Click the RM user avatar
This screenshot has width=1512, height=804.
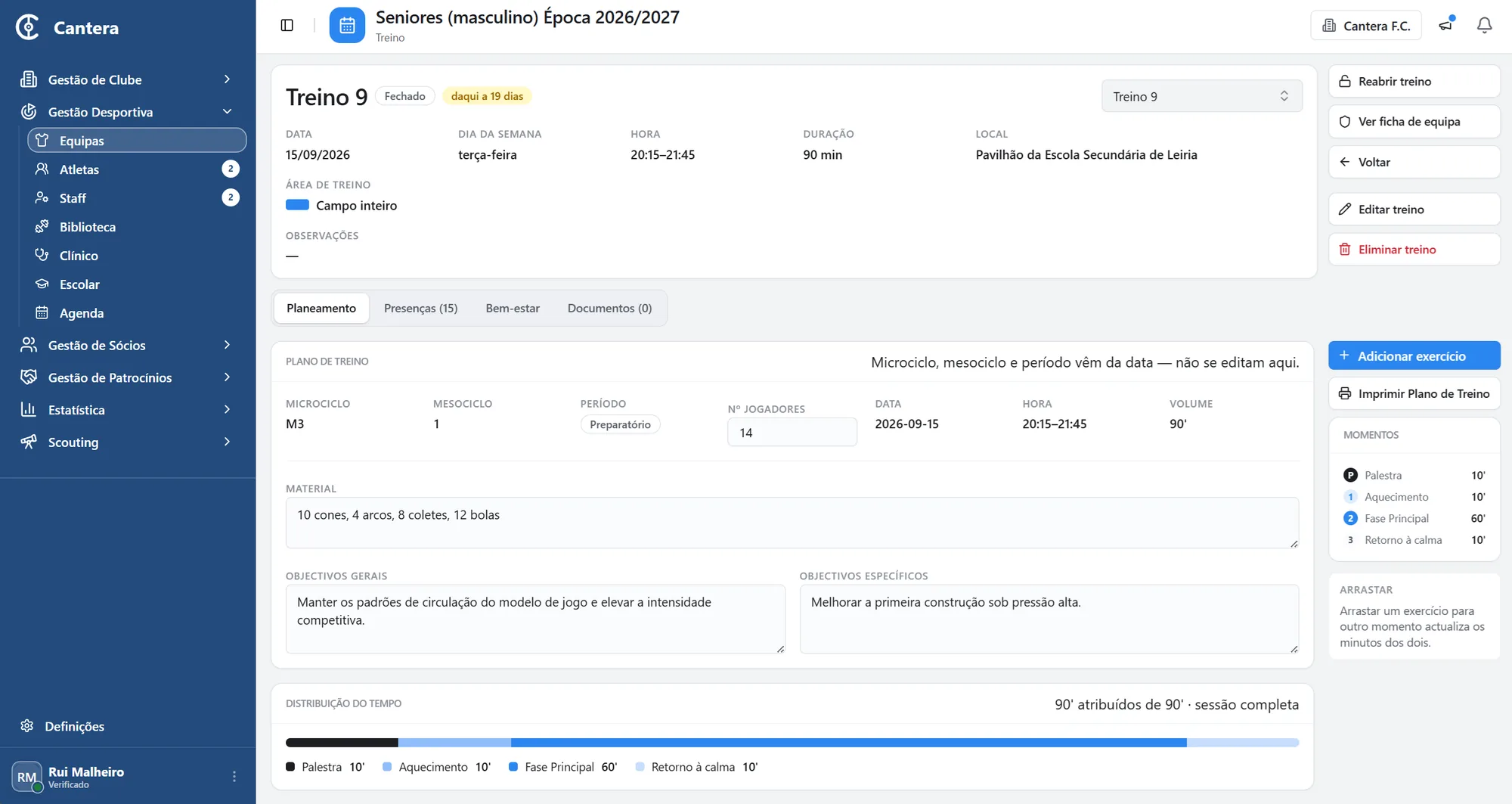click(x=26, y=777)
